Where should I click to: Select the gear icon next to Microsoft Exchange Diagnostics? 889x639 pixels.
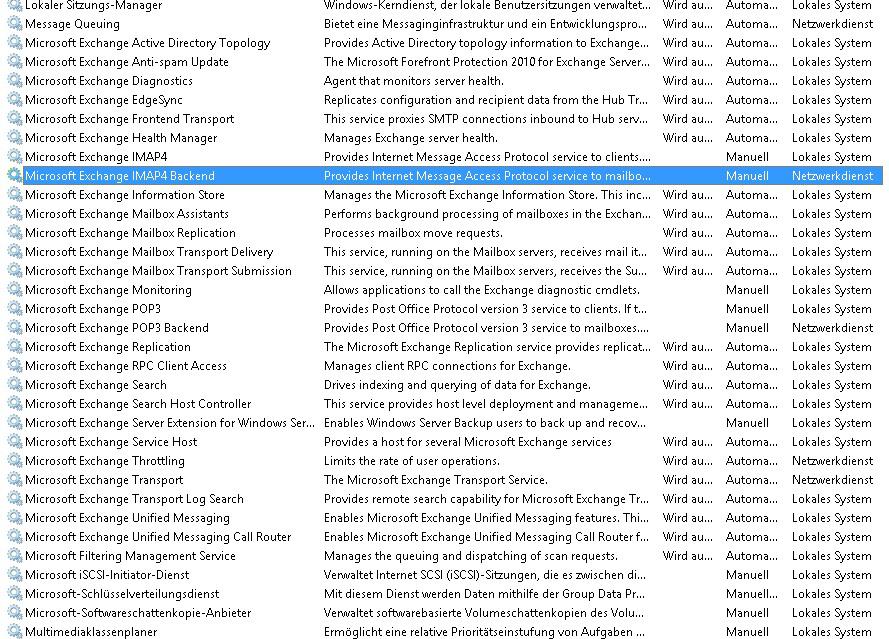pyautogui.click(x=14, y=81)
